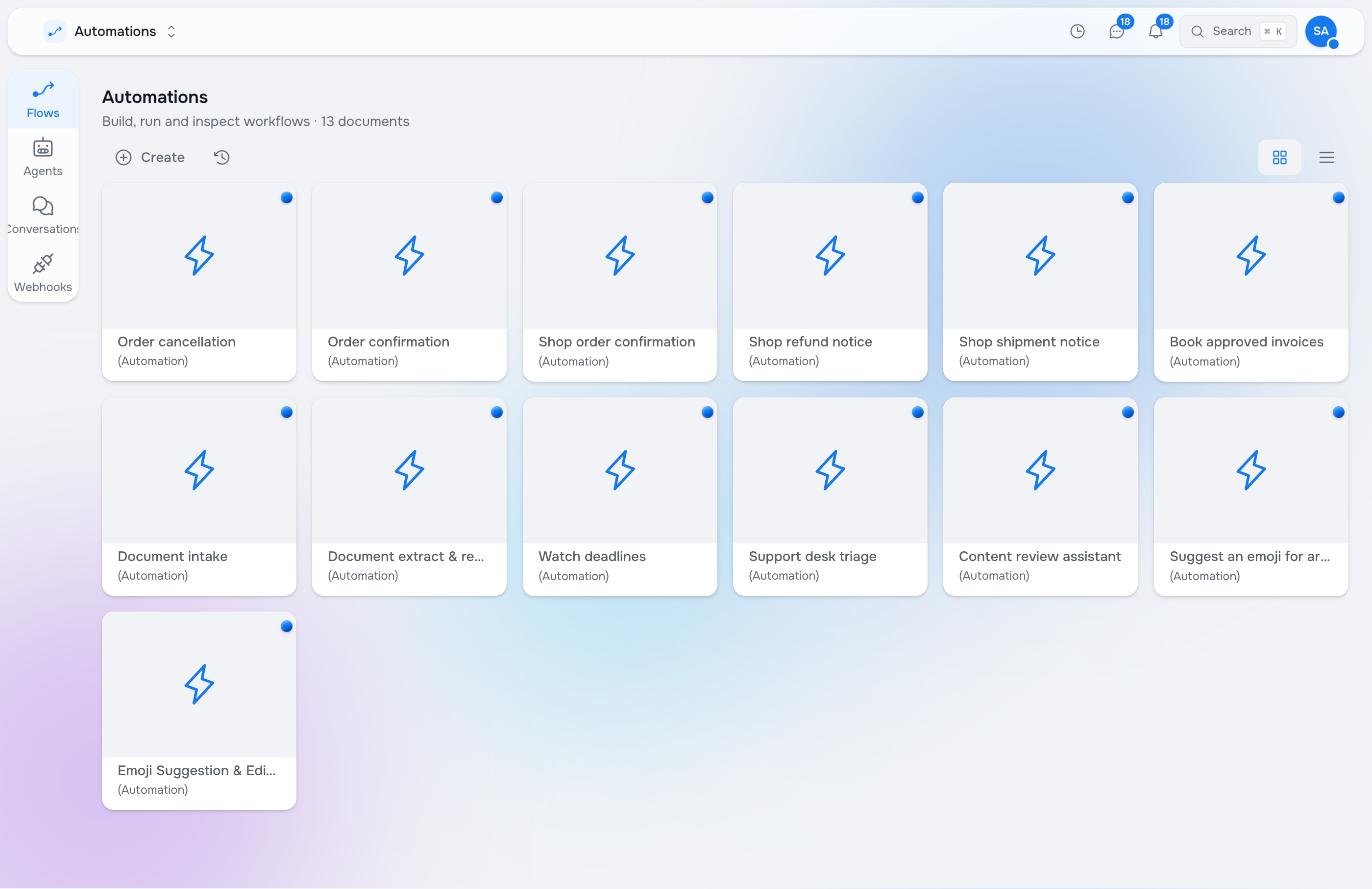Image resolution: width=1372 pixels, height=889 pixels.
Task: Open the Webhooks sidebar section
Action: click(43, 274)
